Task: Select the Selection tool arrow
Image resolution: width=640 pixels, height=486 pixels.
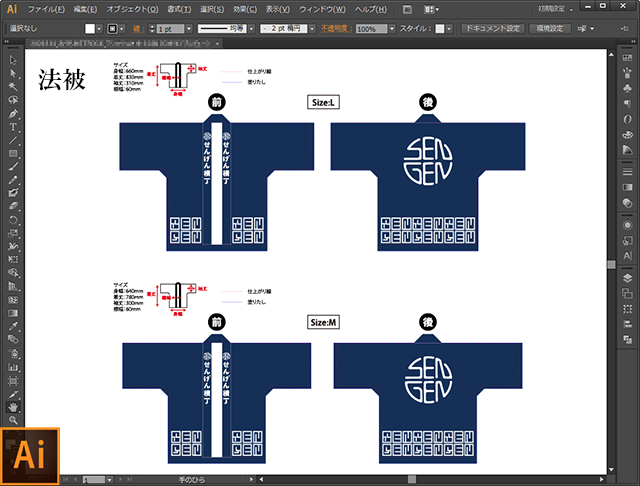Action: click(x=13, y=60)
